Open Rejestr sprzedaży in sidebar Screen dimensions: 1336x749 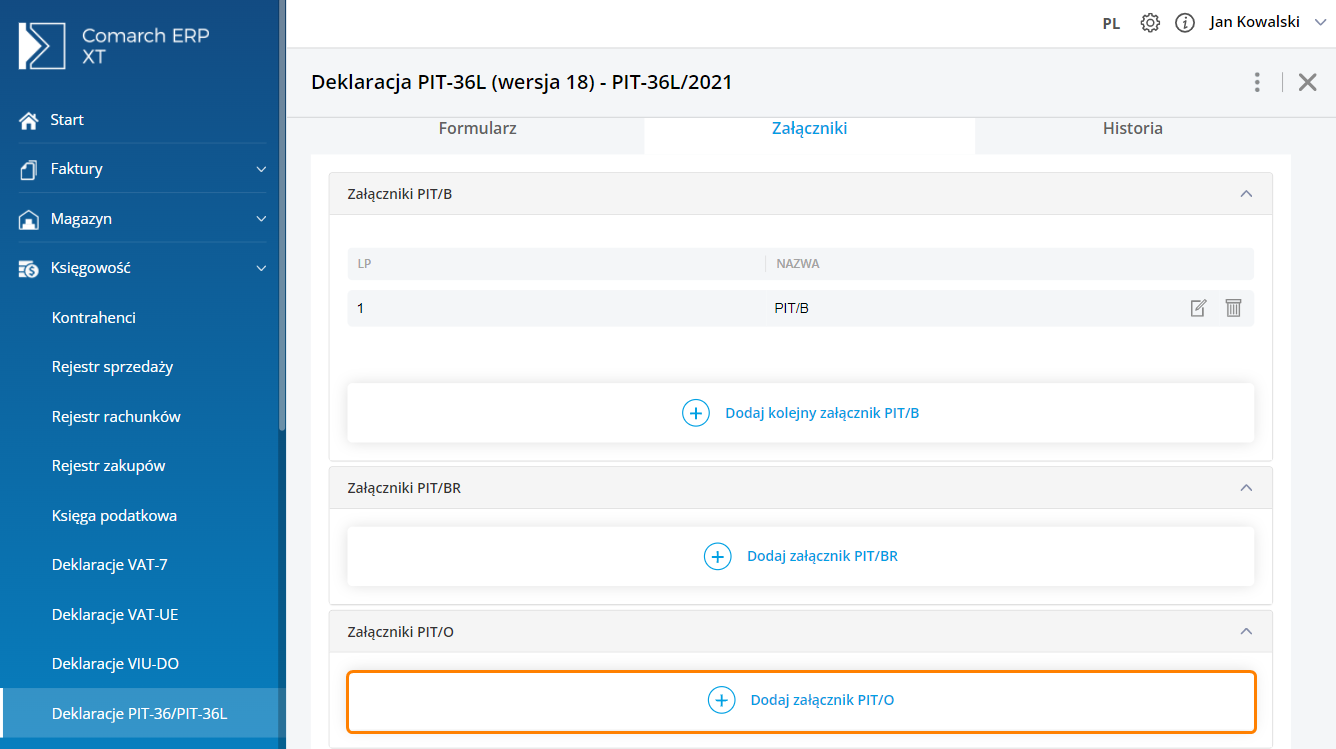112,367
